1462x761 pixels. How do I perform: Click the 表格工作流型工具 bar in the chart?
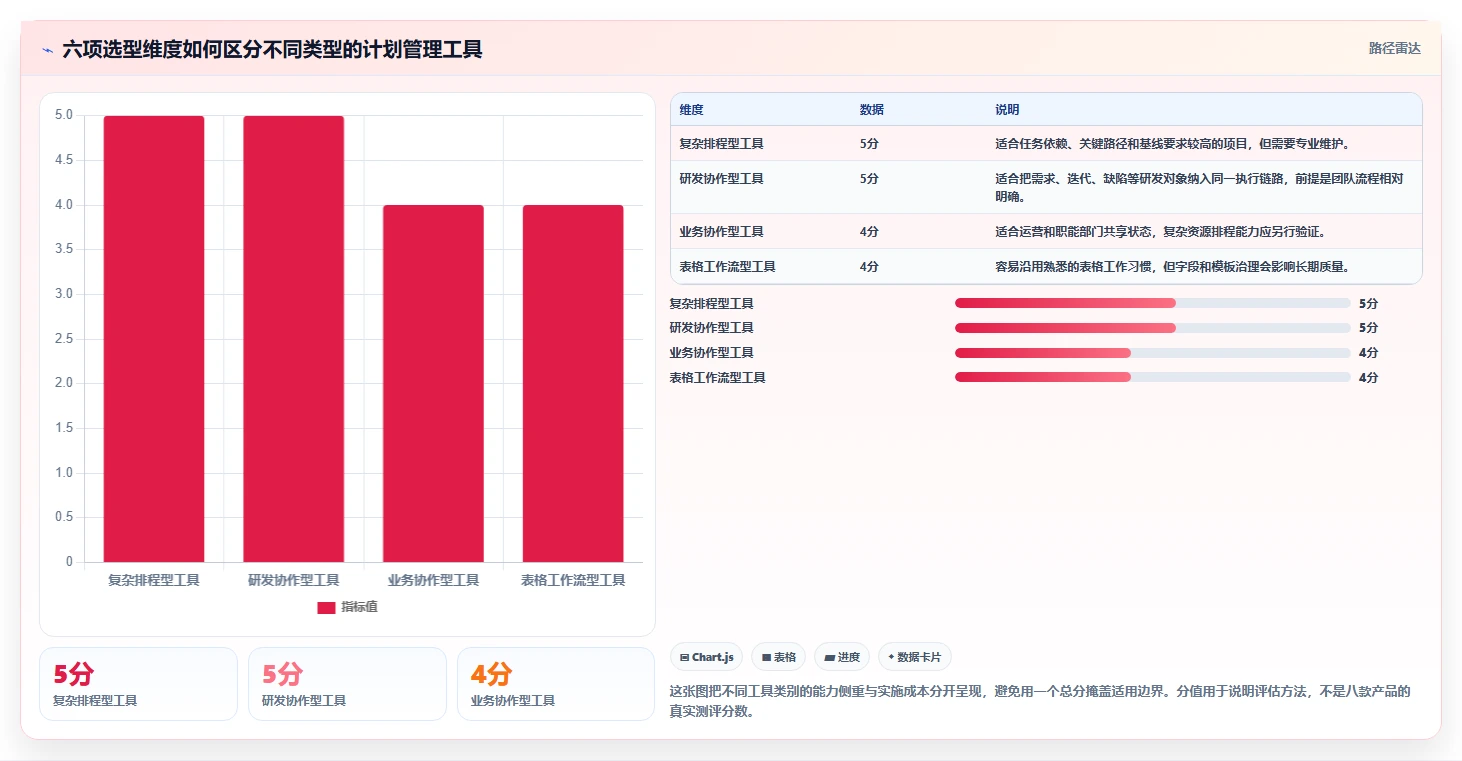click(573, 383)
